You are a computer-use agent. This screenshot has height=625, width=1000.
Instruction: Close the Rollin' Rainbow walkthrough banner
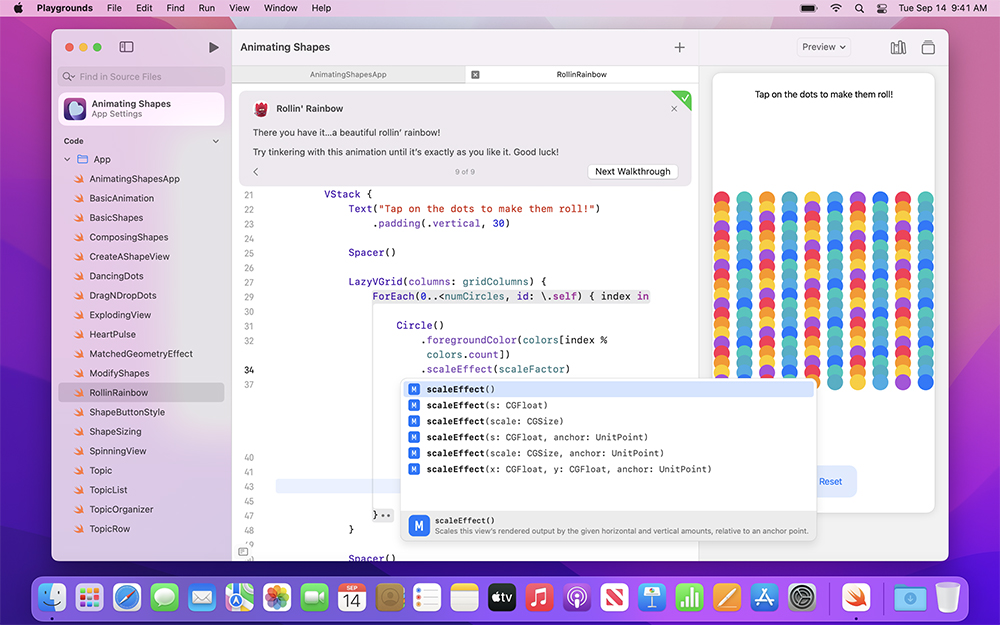[x=674, y=109]
